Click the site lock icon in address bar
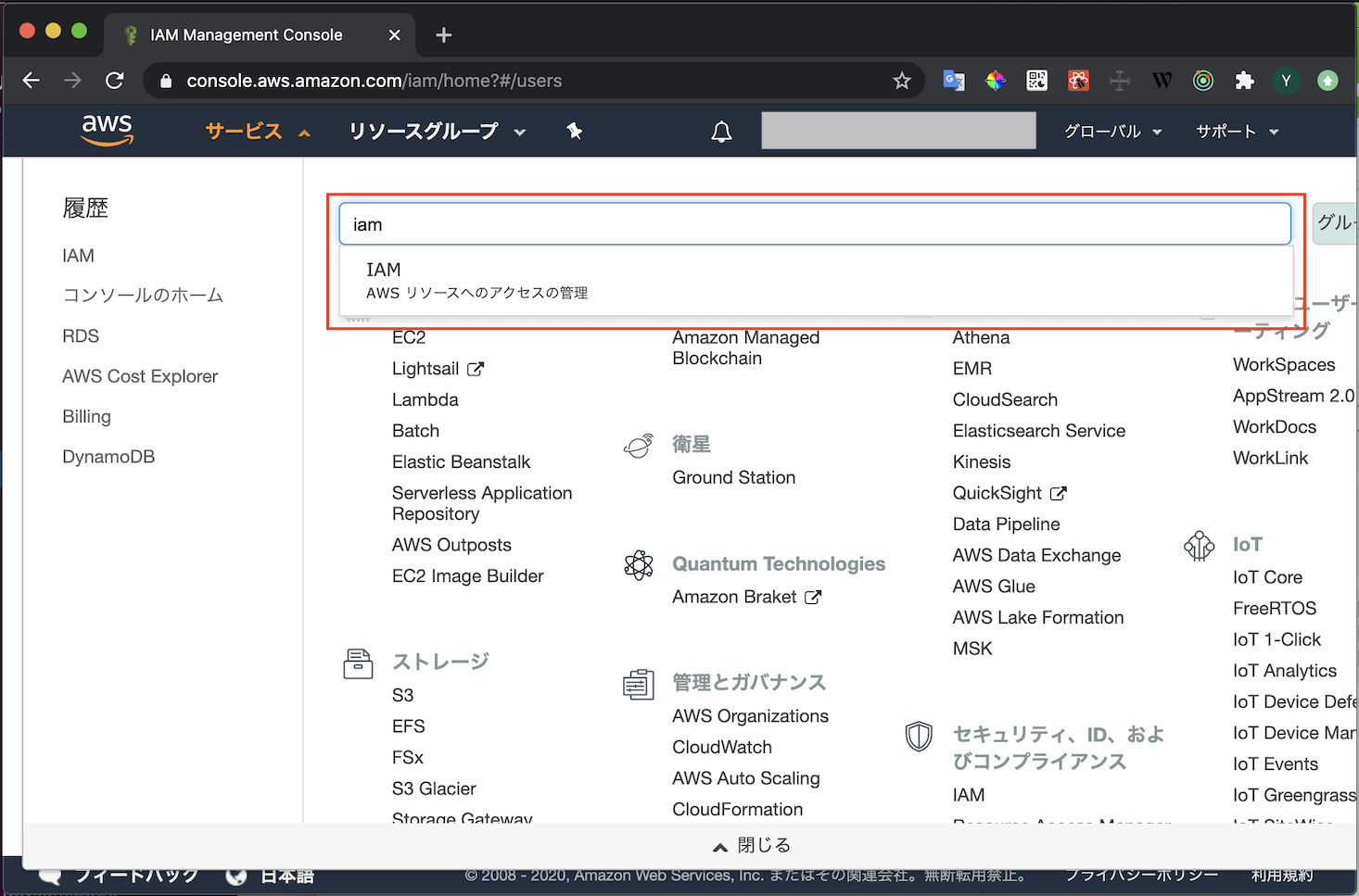Screen dimensions: 1359x896 point(166,81)
